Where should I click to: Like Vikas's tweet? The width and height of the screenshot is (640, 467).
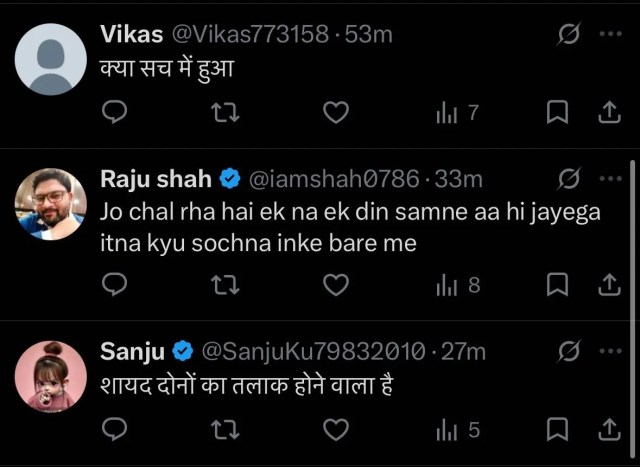point(336,112)
